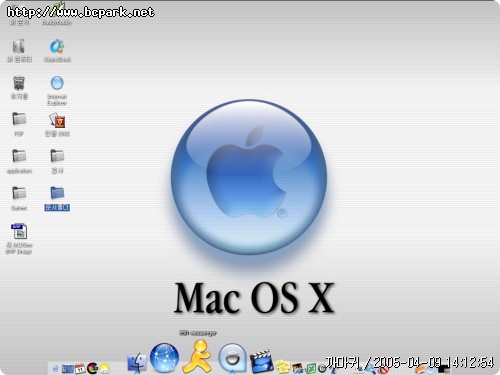Launch the clapperboard movie icon in dock
The image size is (500, 375).
coord(261,361)
